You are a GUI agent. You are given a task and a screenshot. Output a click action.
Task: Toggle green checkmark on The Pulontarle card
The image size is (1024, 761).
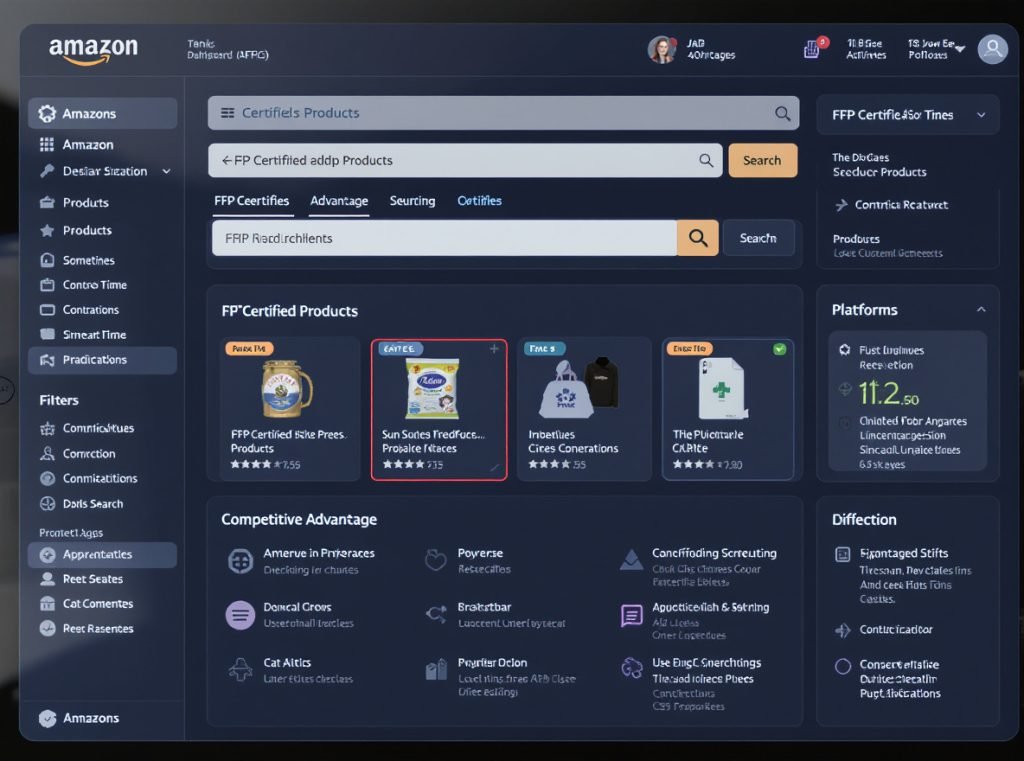coord(780,349)
